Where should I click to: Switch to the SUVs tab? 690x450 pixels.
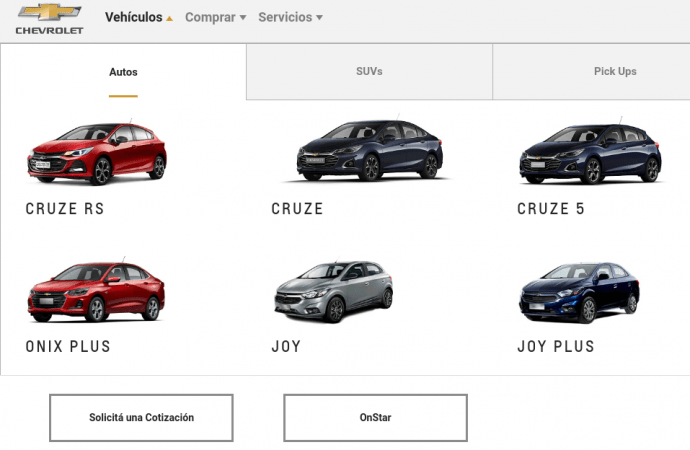(x=369, y=71)
